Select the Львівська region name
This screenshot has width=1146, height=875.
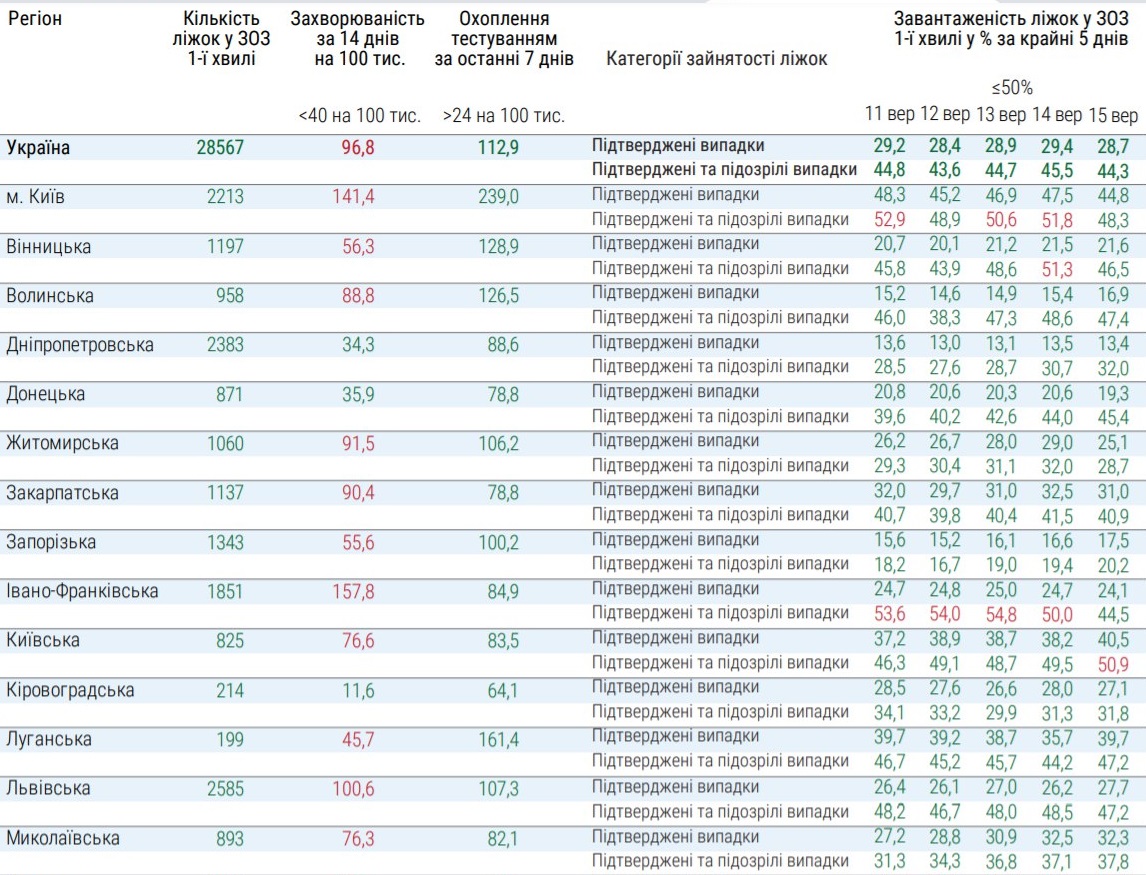pyautogui.click(x=48, y=788)
